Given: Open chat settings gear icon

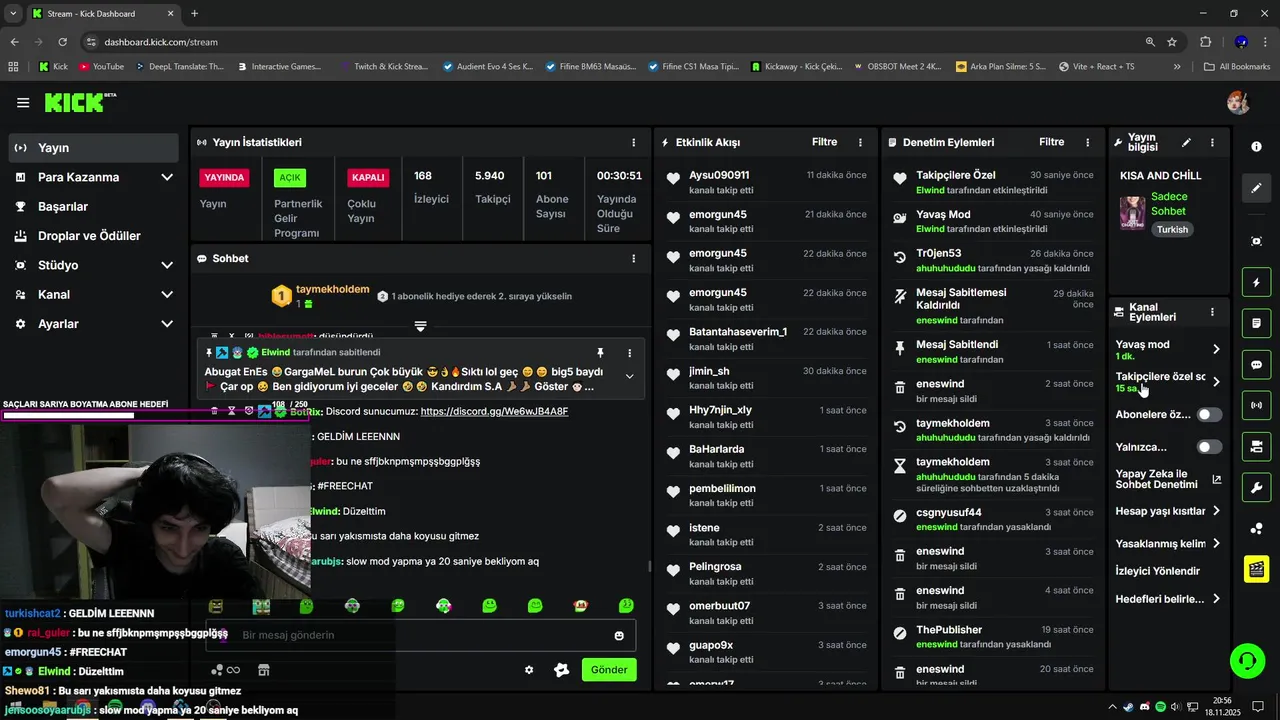Looking at the screenshot, I should (529, 670).
